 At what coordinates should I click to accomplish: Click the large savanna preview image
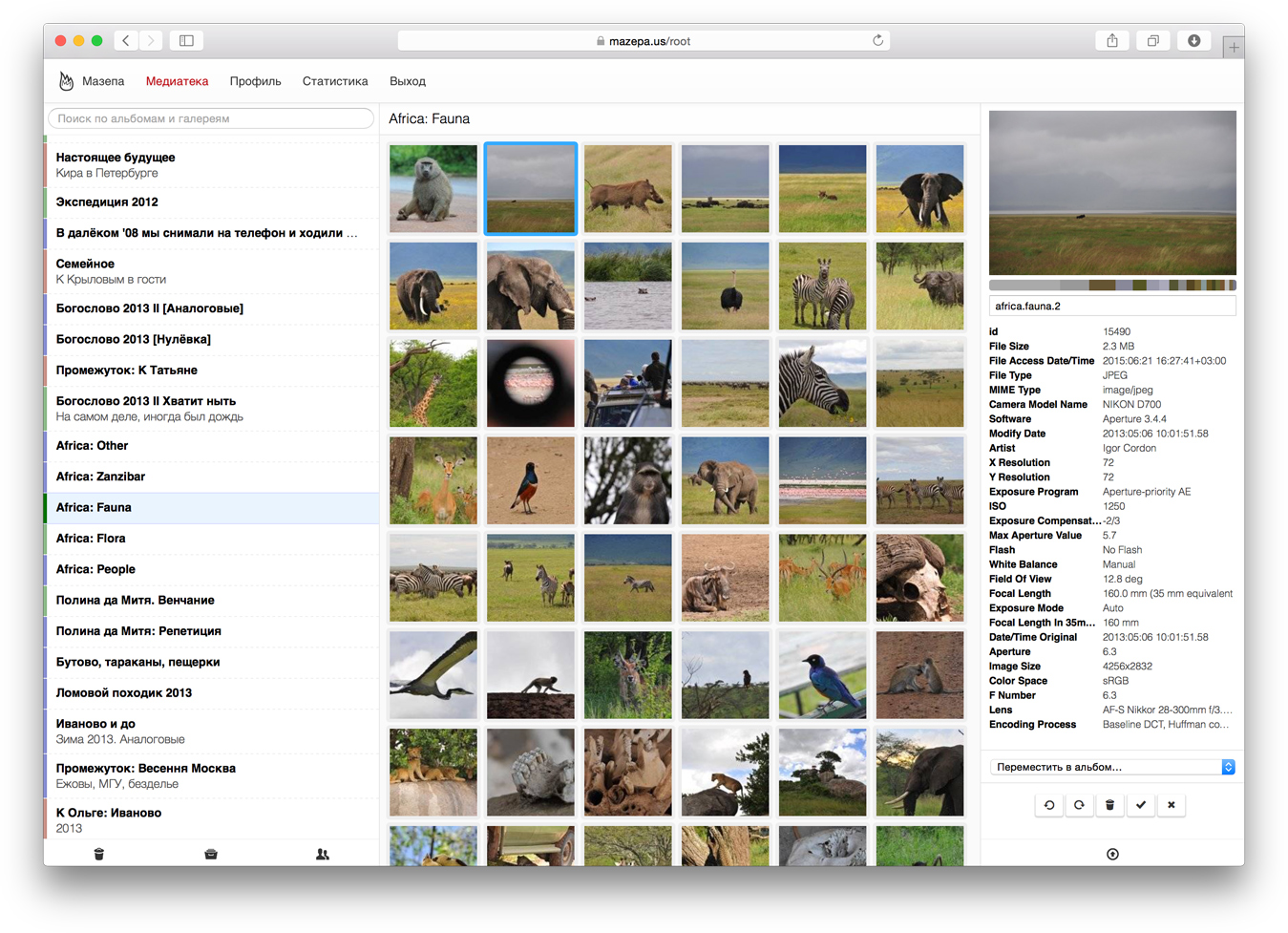tap(1112, 193)
